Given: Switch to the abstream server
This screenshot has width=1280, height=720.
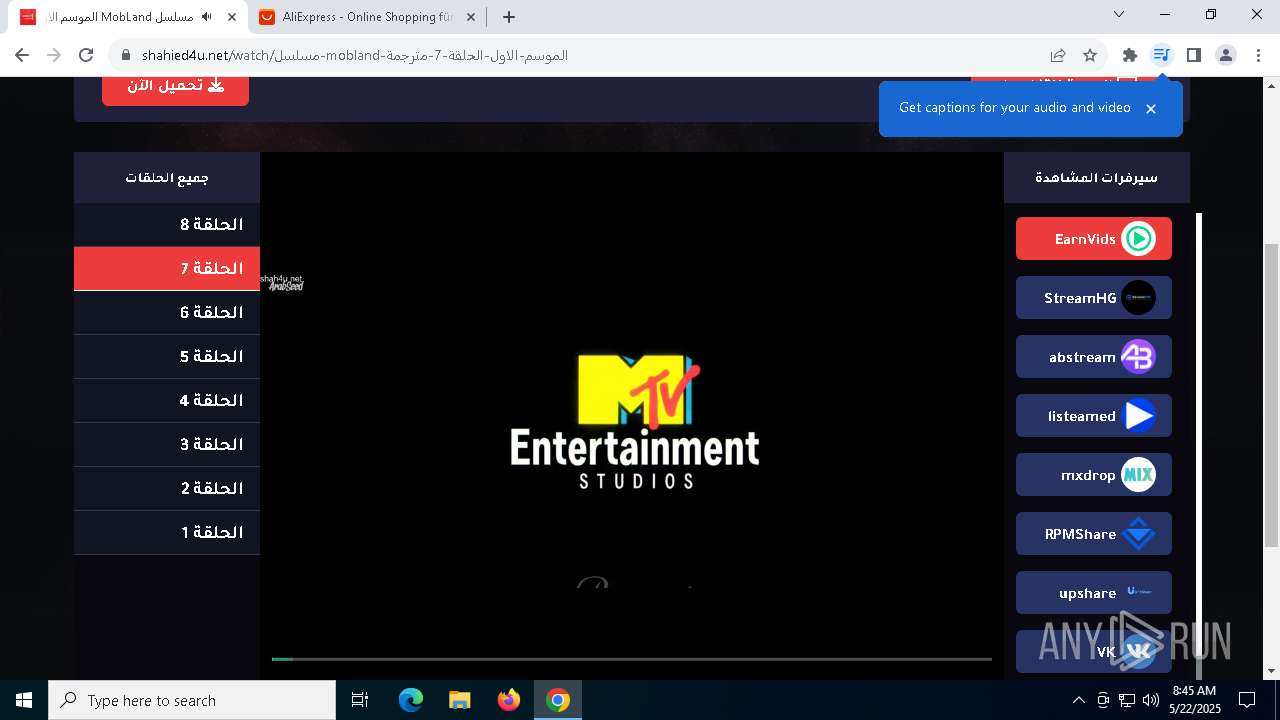Looking at the screenshot, I should (x=1093, y=357).
